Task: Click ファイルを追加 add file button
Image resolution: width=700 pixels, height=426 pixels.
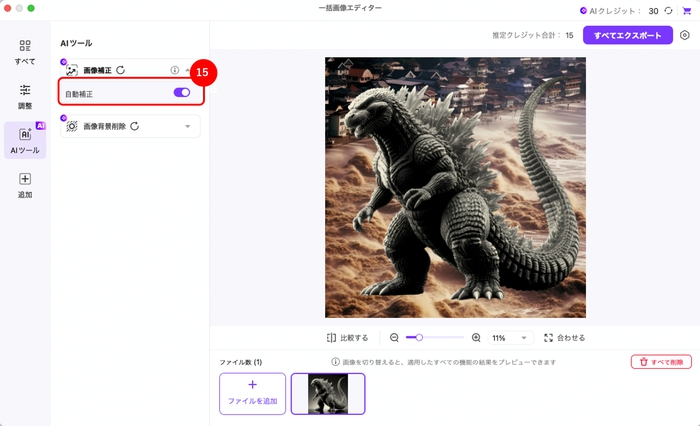Action: tap(252, 394)
